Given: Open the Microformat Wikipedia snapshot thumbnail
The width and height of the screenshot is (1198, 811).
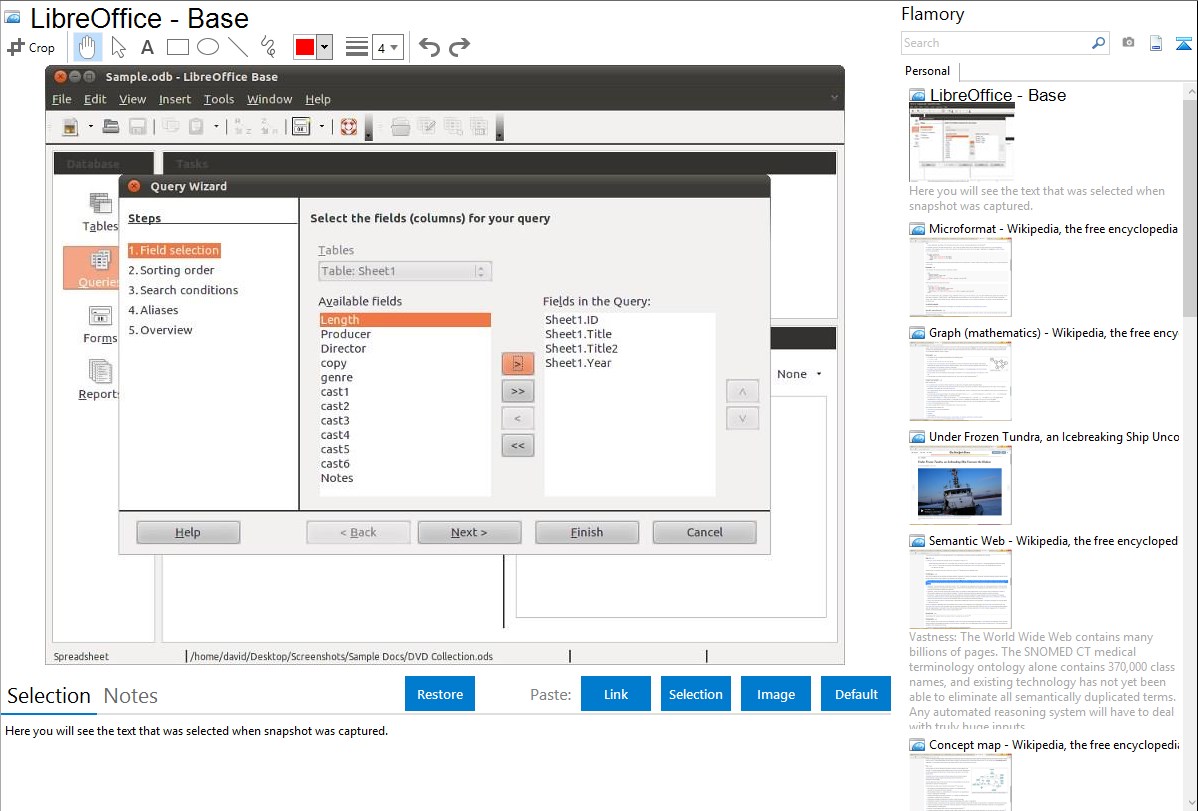Looking at the screenshot, I should (x=960, y=277).
